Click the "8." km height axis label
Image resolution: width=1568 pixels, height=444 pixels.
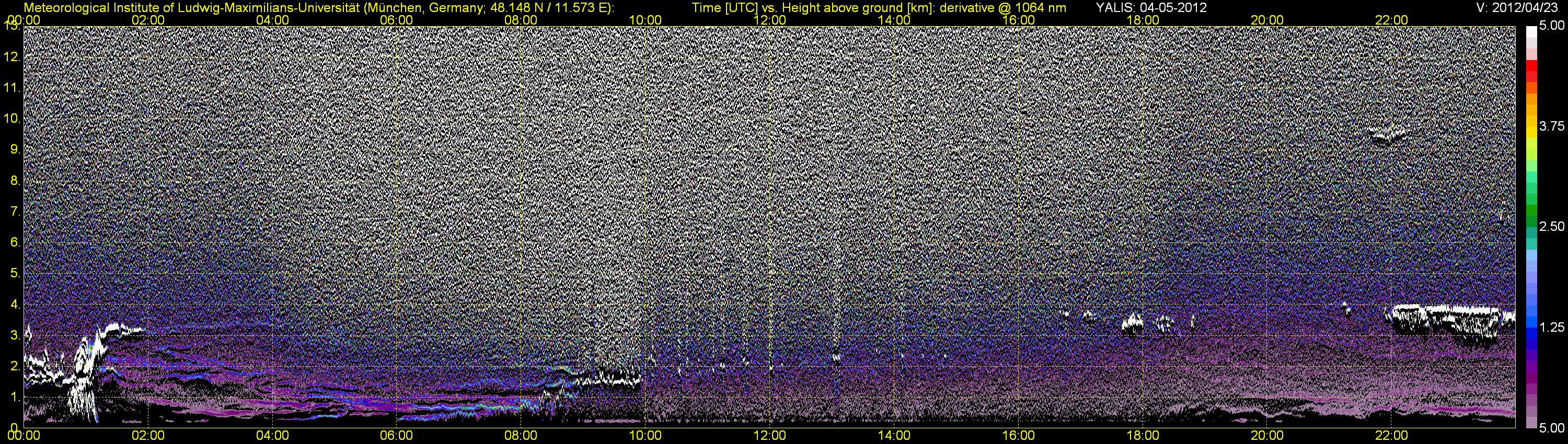[15, 181]
